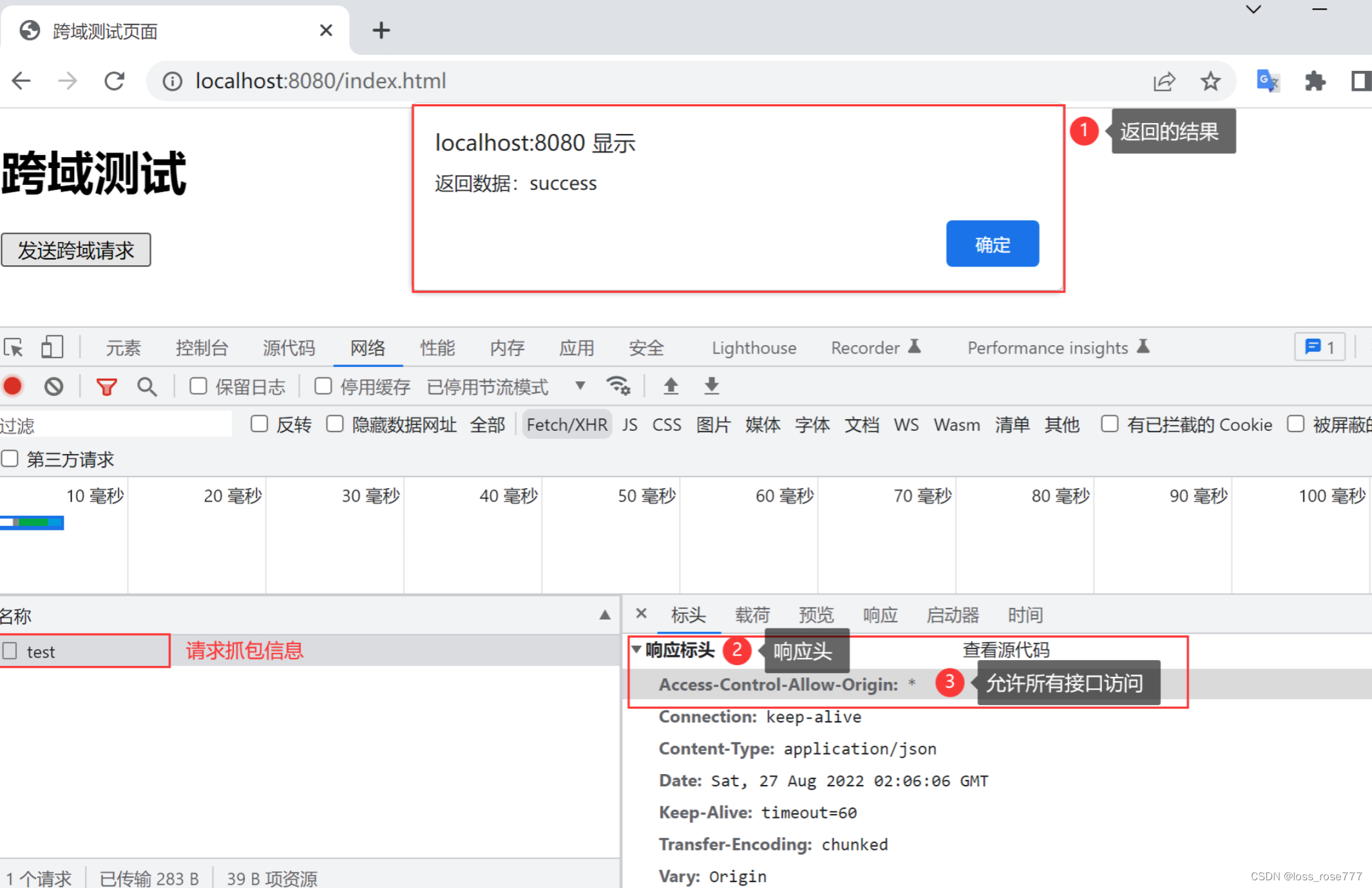This screenshot has width=1372, height=888.
Task: Open the Google Translate extension
Action: [1268, 81]
